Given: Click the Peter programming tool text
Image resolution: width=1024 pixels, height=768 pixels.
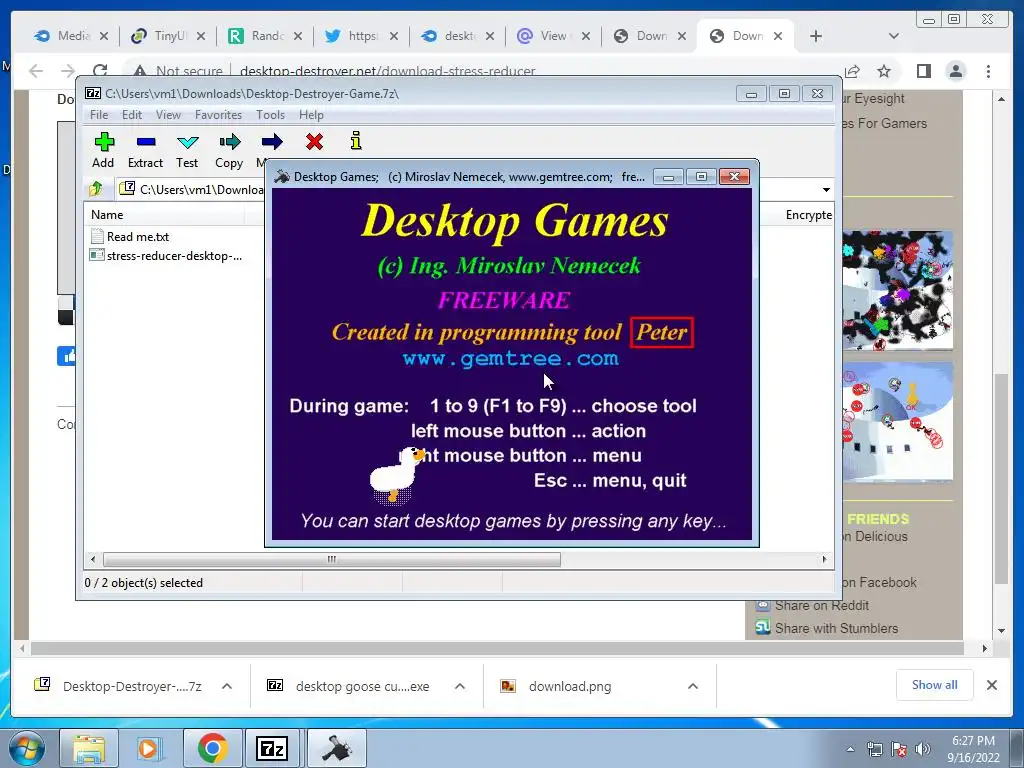Looking at the screenshot, I should pyautogui.click(x=662, y=332).
